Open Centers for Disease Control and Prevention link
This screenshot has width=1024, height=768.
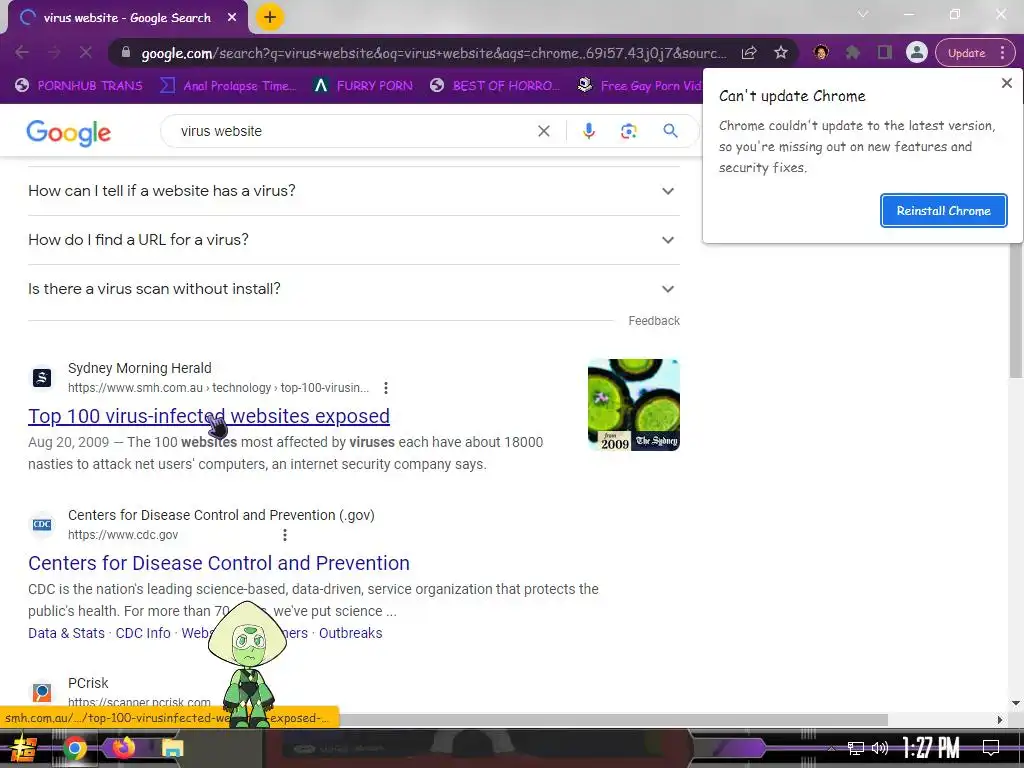[219, 563]
